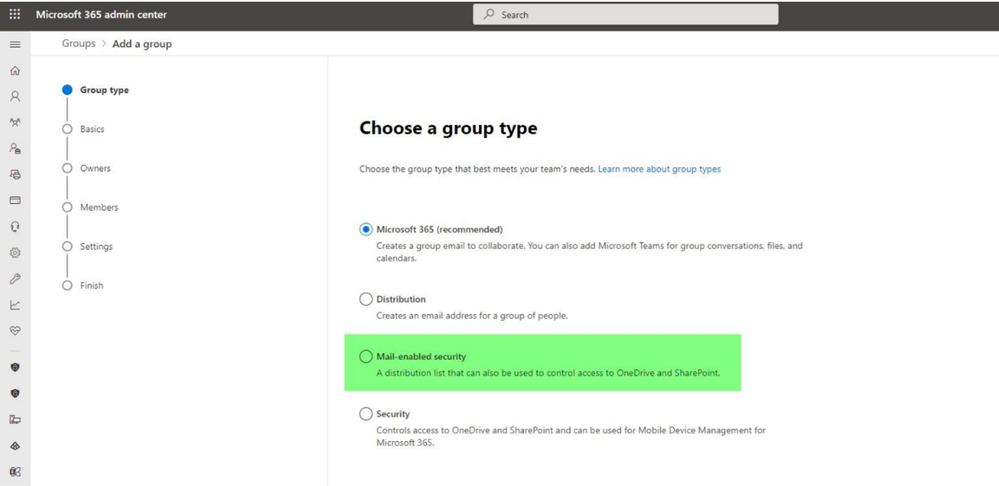Image resolution: width=999 pixels, height=486 pixels.
Task: Click 'Creates a group email to collaborate' description
Action: pyautogui.click(x=589, y=252)
